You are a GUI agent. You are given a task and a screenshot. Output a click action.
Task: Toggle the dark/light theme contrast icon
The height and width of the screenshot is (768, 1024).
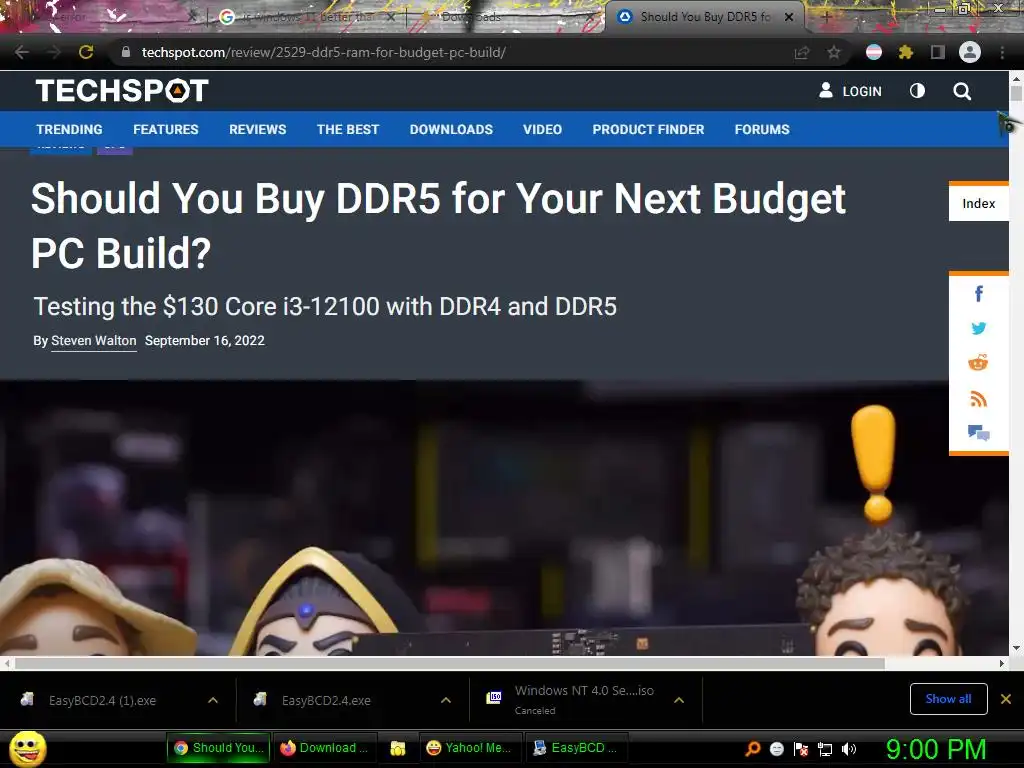click(917, 91)
